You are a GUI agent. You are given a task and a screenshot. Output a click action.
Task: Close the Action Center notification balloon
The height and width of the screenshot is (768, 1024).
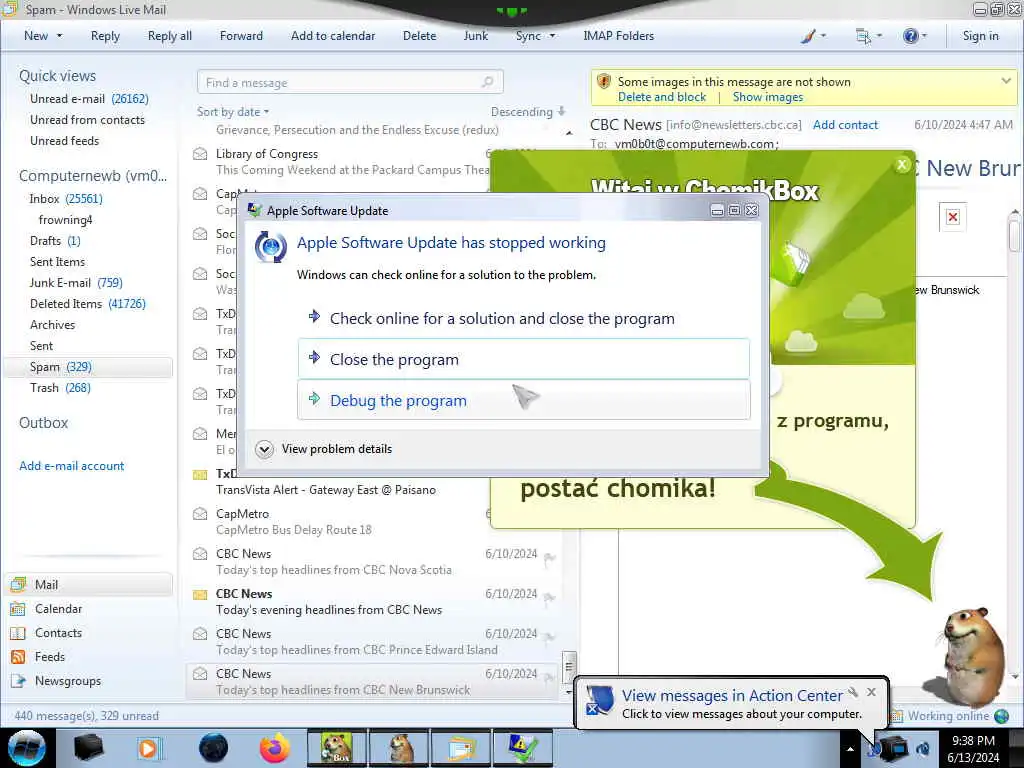tap(871, 692)
